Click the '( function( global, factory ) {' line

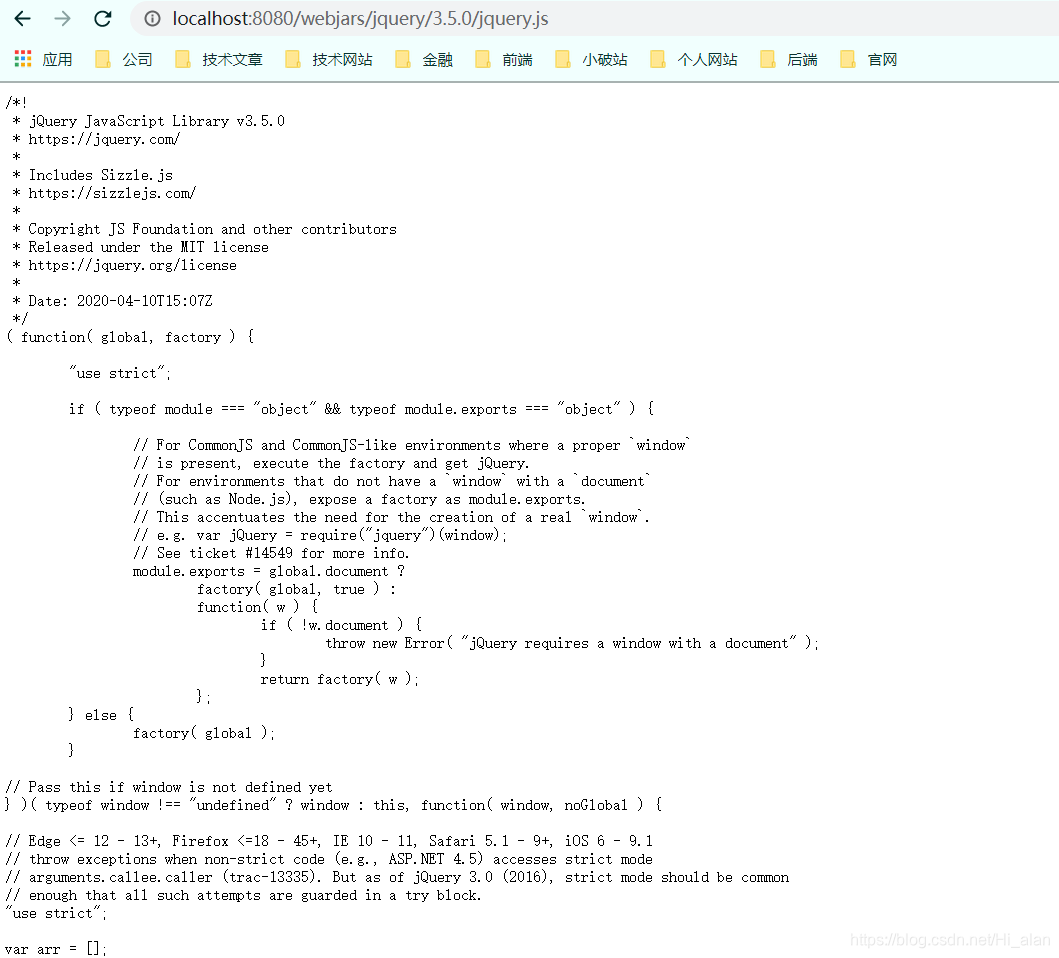(x=130, y=336)
